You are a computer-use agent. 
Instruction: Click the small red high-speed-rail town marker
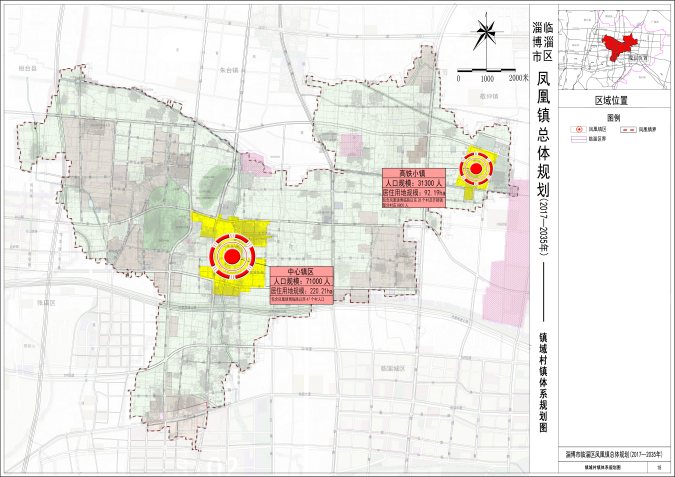pyautogui.click(x=477, y=169)
